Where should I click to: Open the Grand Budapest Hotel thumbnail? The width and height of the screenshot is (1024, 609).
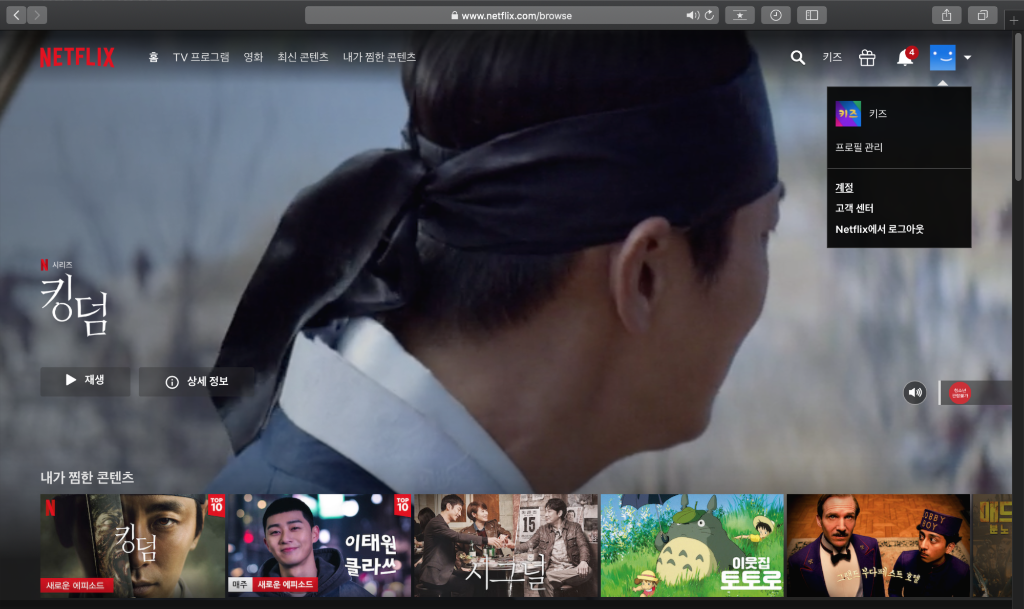click(x=878, y=545)
